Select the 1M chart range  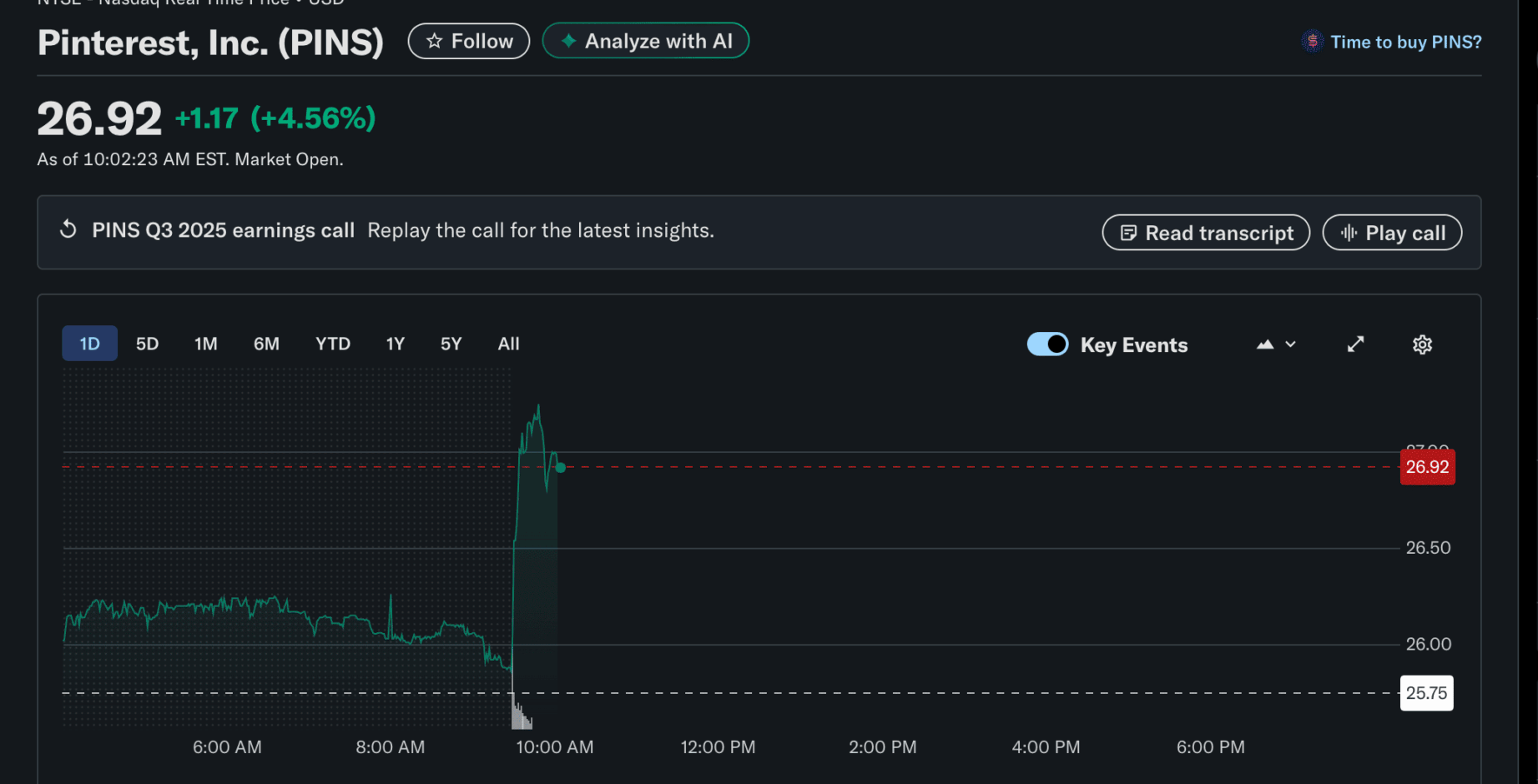[x=205, y=344]
